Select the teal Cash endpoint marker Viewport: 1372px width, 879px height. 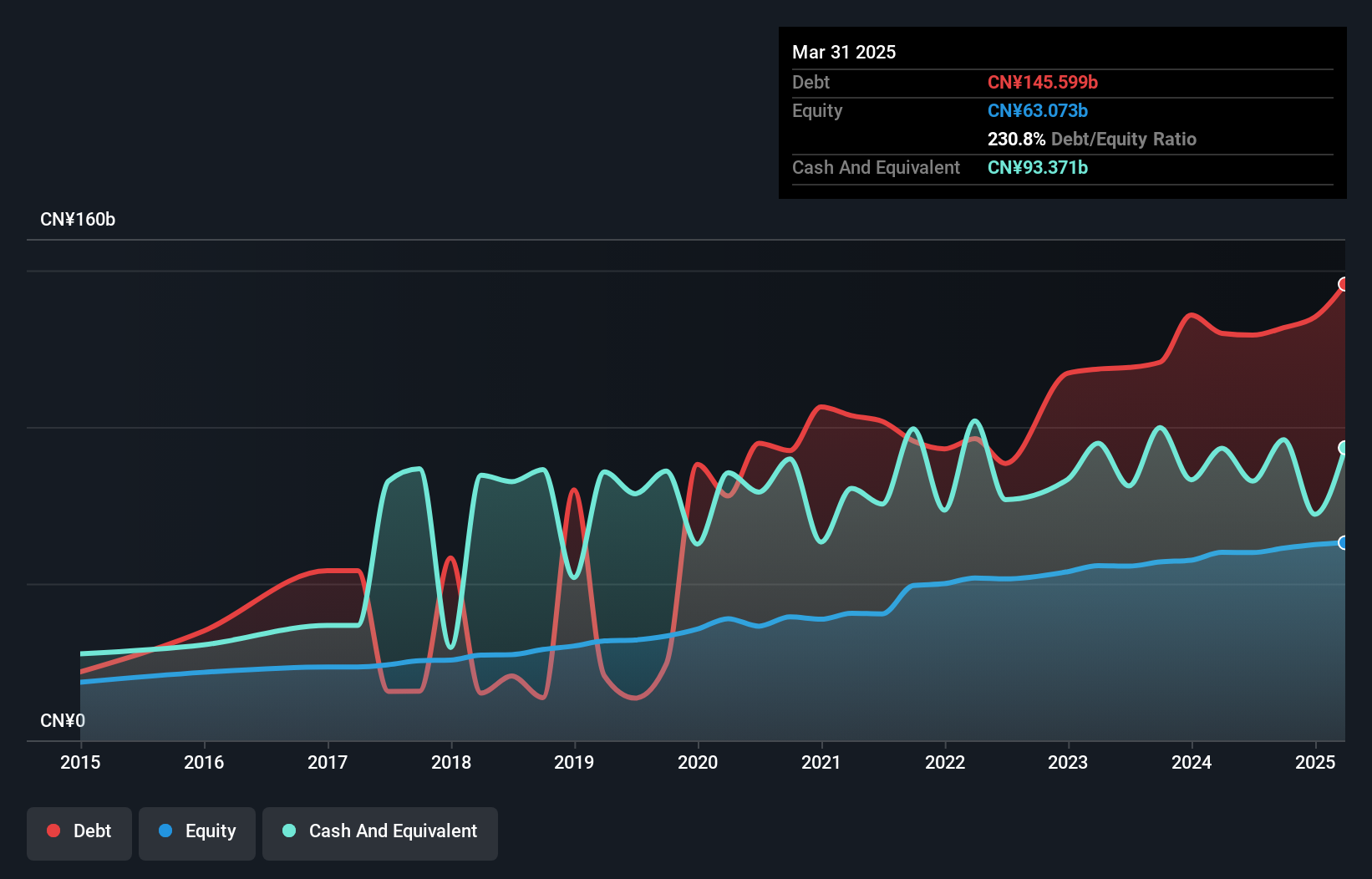pyautogui.click(x=1344, y=448)
